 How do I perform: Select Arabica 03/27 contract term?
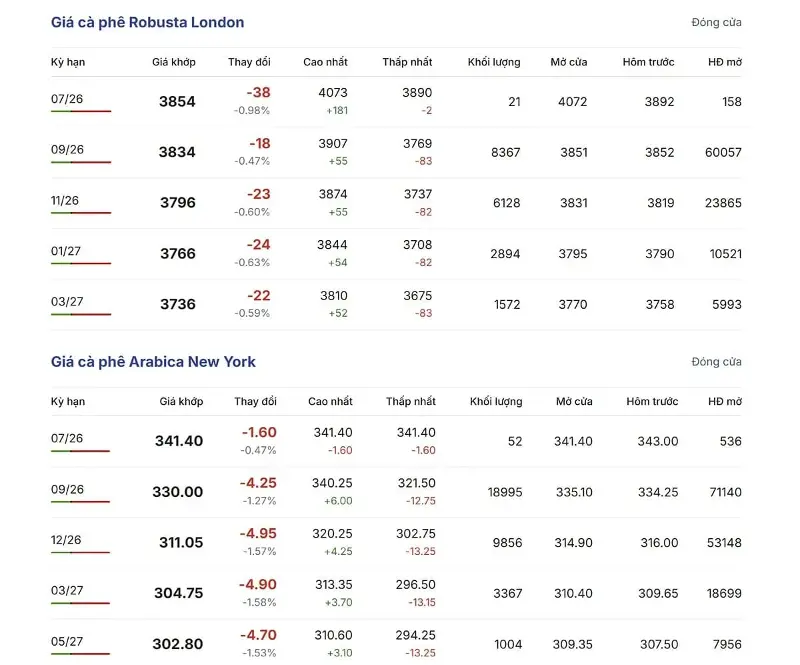tap(67, 590)
